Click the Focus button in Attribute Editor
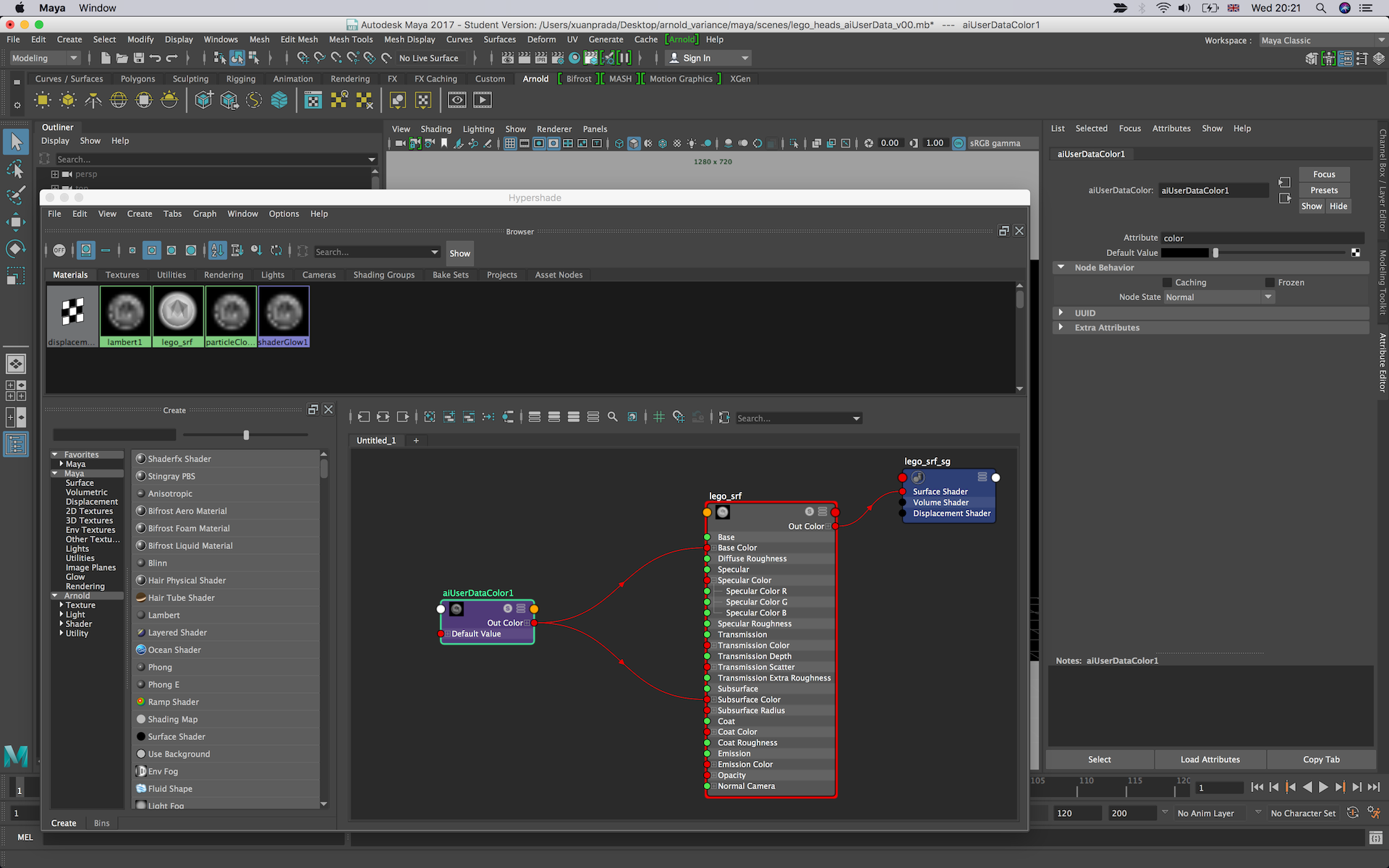The width and height of the screenshot is (1389, 868). click(x=1324, y=174)
